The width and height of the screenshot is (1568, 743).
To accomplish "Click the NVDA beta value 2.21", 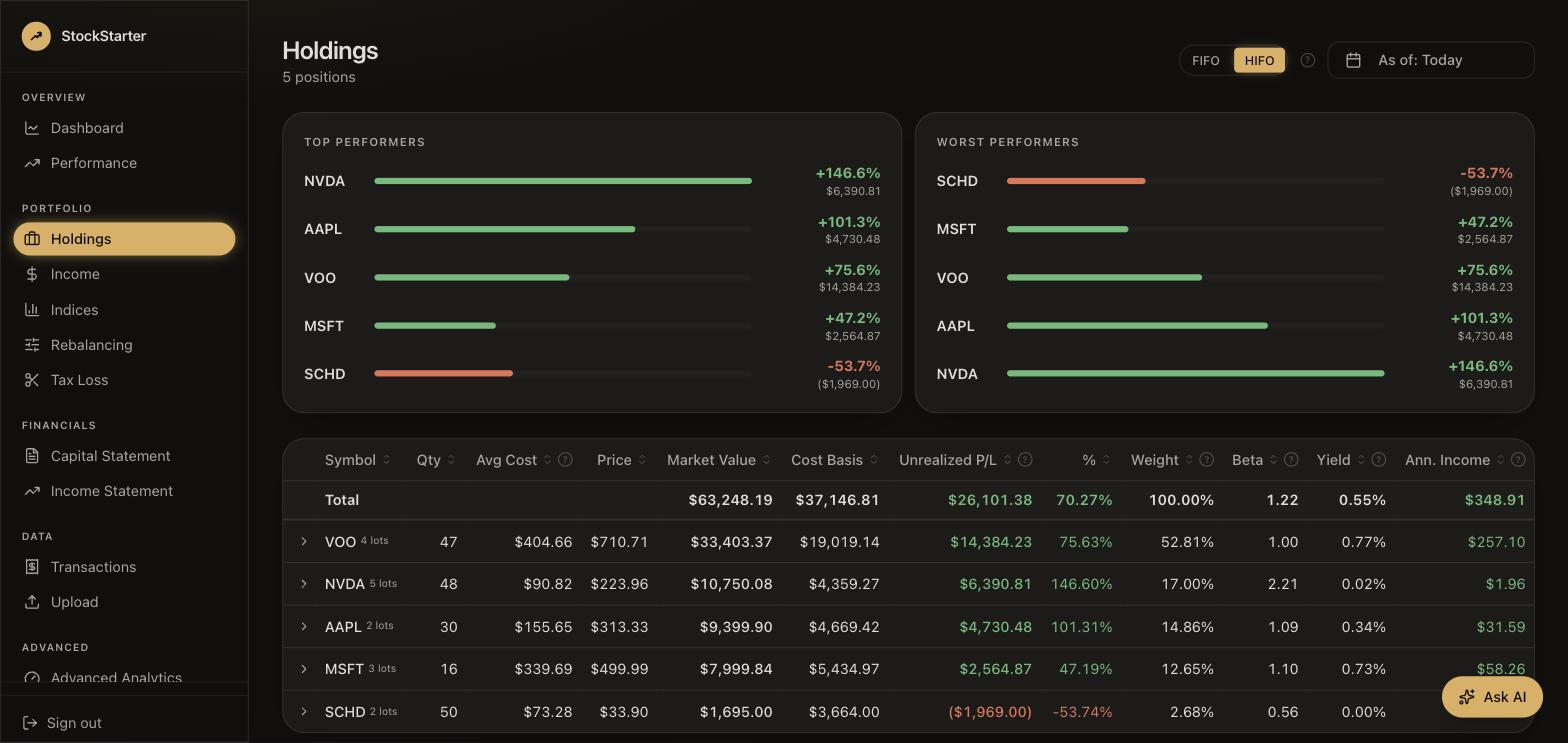I will pyautogui.click(x=1283, y=584).
